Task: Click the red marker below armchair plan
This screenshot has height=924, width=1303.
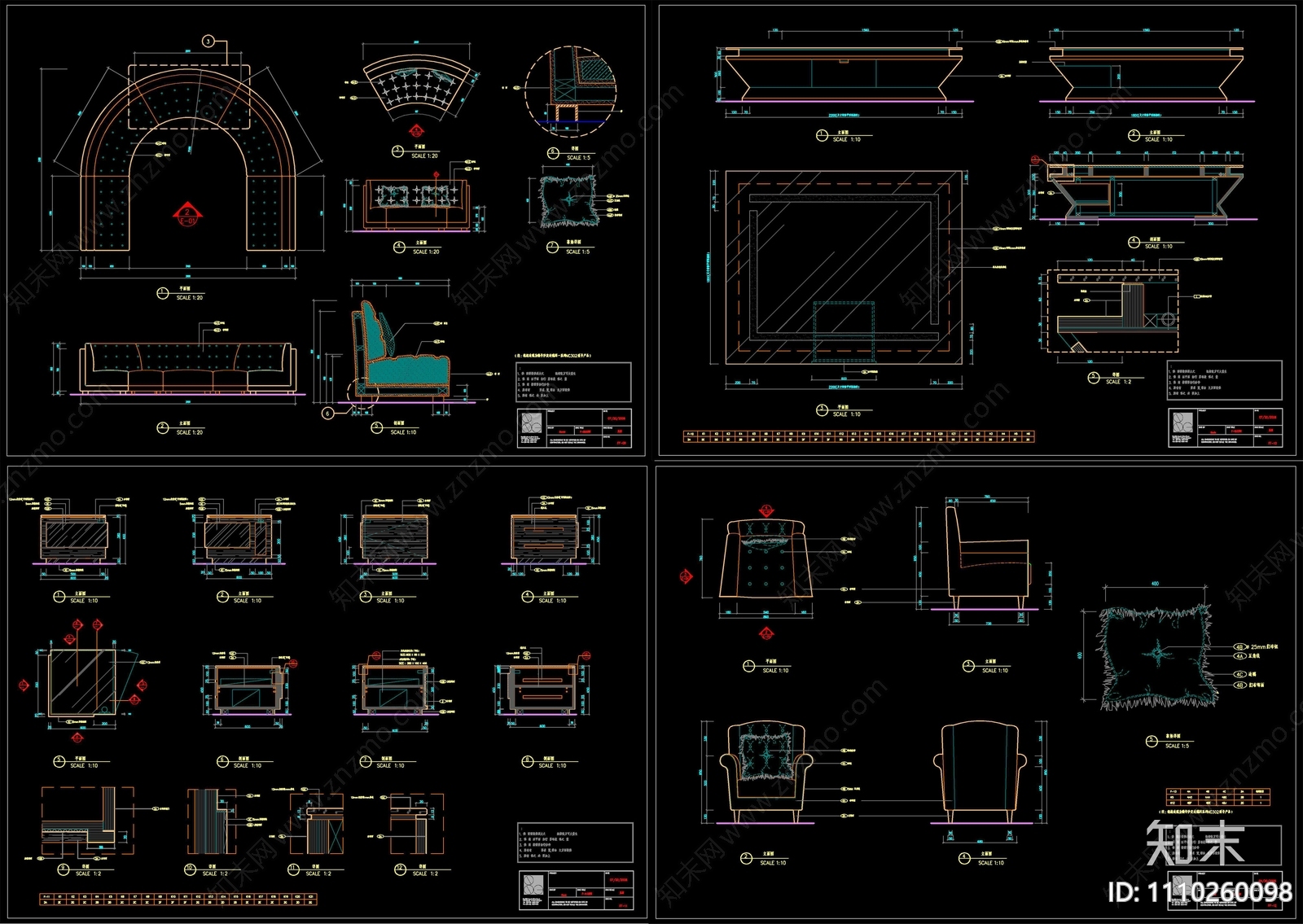Action: [x=766, y=633]
